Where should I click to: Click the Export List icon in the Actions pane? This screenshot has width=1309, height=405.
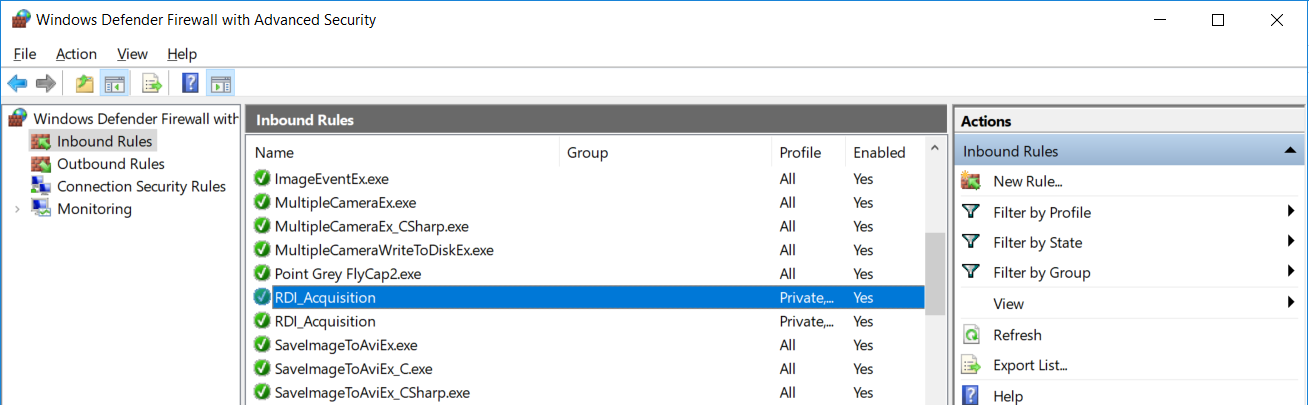tap(970, 365)
